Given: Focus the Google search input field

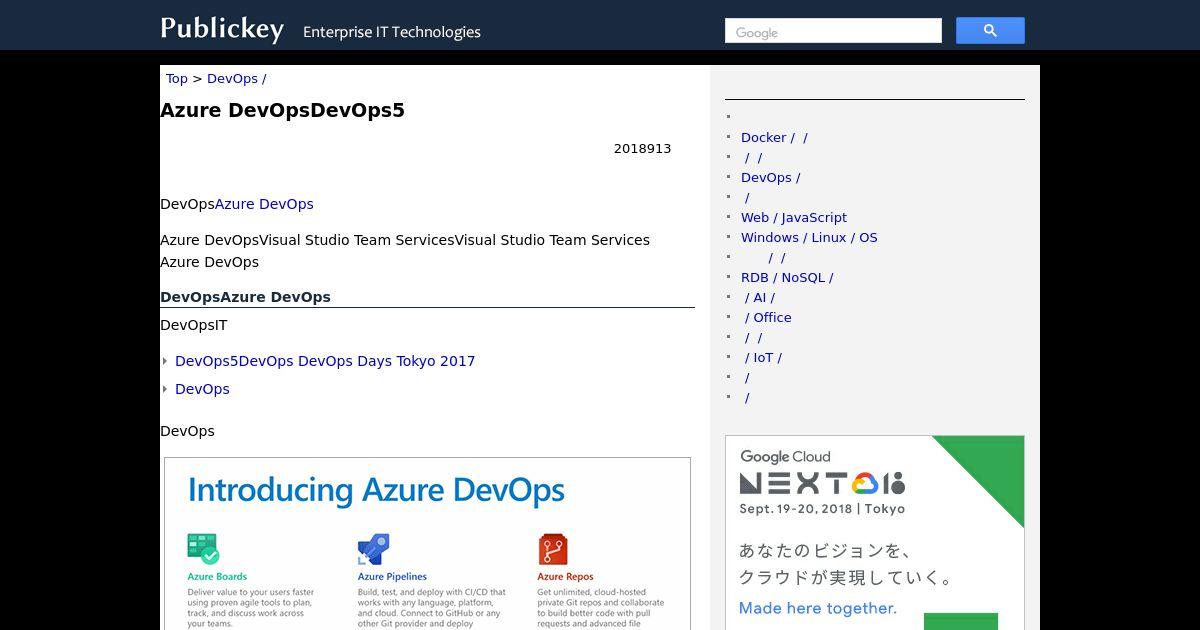Looking at the screenshot, I should (833, 31).
